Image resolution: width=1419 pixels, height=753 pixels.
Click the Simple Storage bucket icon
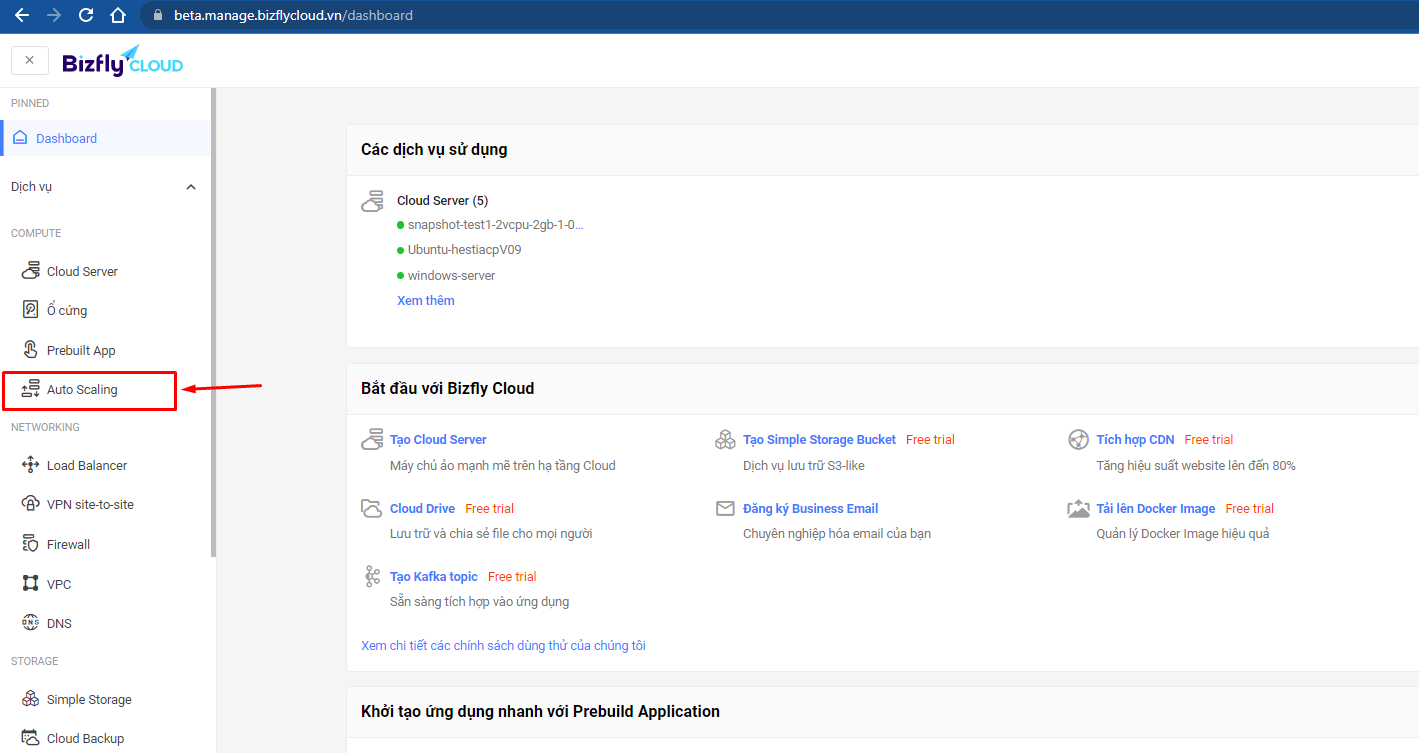[30, 699]
